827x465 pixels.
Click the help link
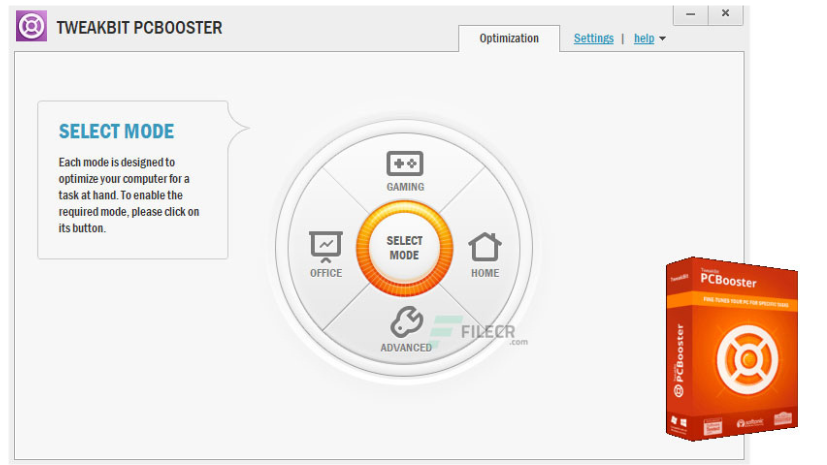(x=644, y=38)
